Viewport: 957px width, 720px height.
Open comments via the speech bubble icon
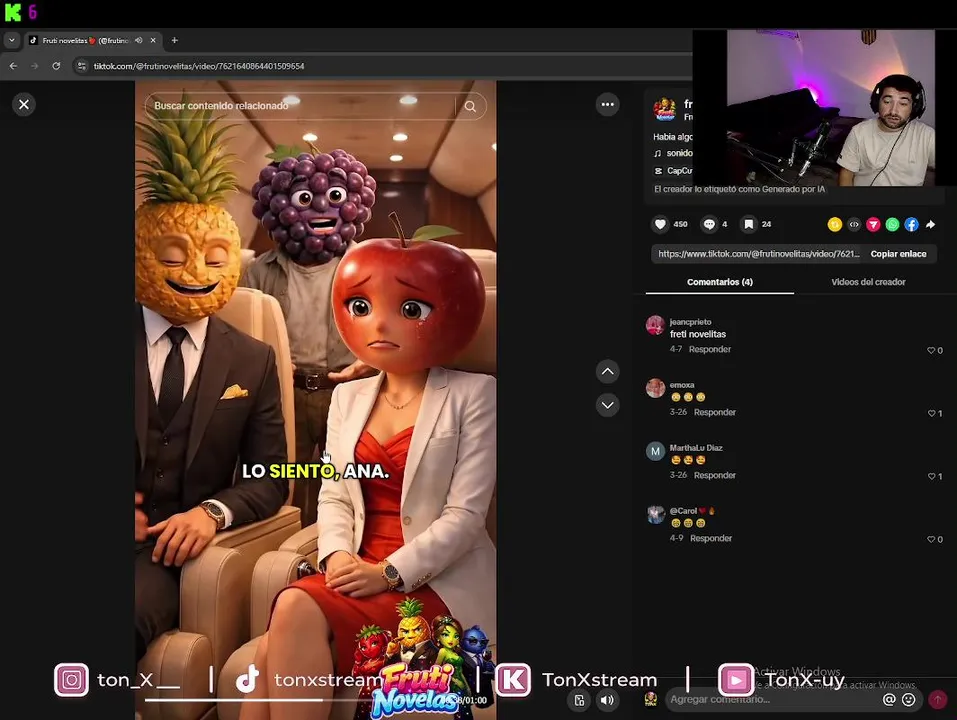pyautogui.click(x=709, y=225)
